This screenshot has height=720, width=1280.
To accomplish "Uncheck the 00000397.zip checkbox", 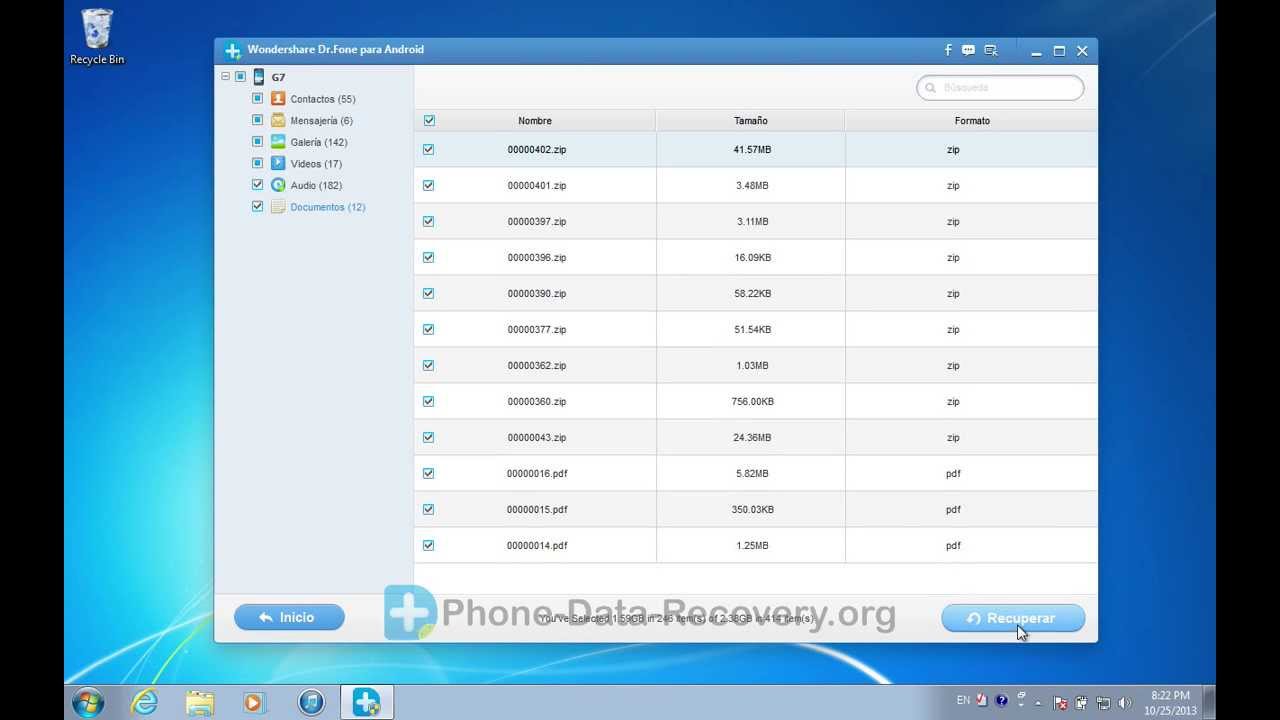I will point(429,221).
